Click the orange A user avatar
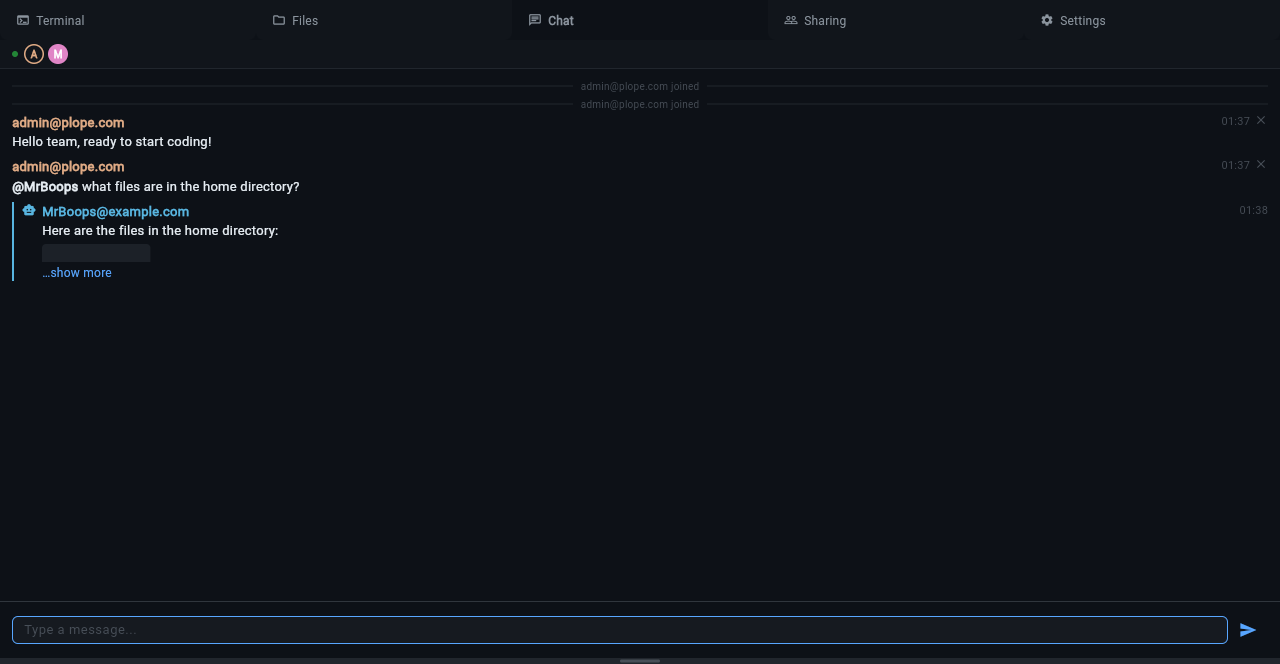 (x=34, y=54)
